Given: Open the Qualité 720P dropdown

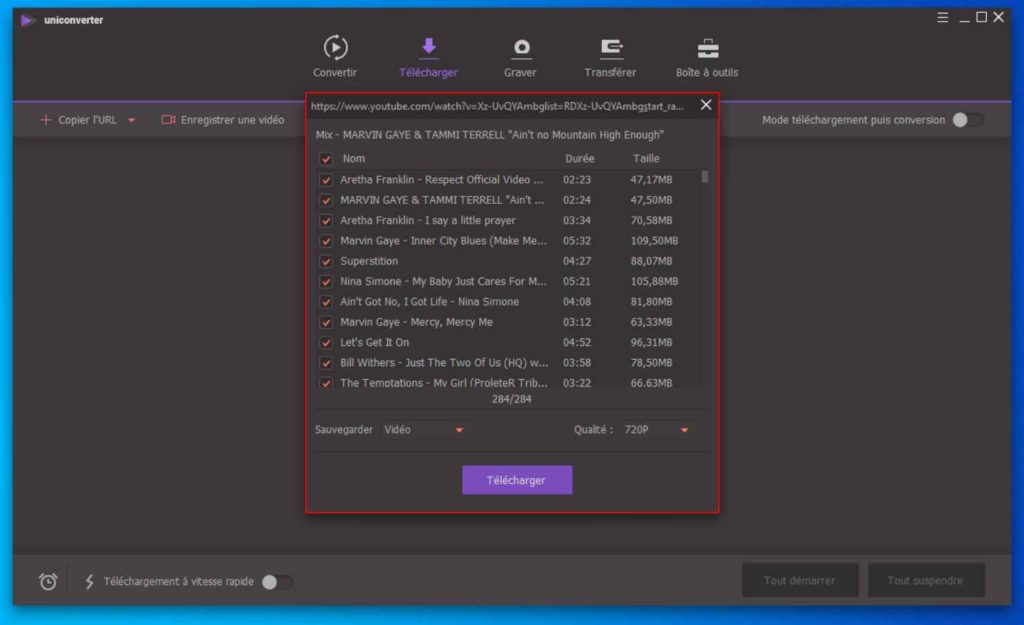Looking at the screenshot, I should pyautogui.click(x=656, y=430).
